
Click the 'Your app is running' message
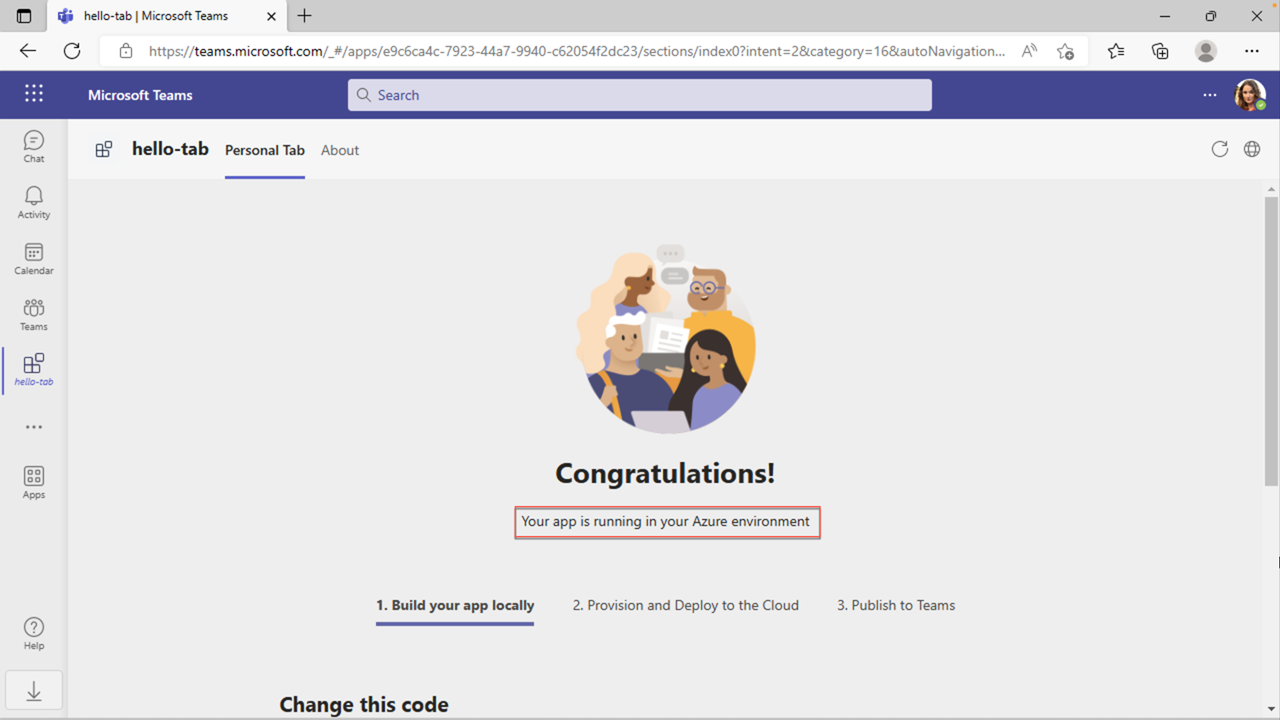(666, 521)
